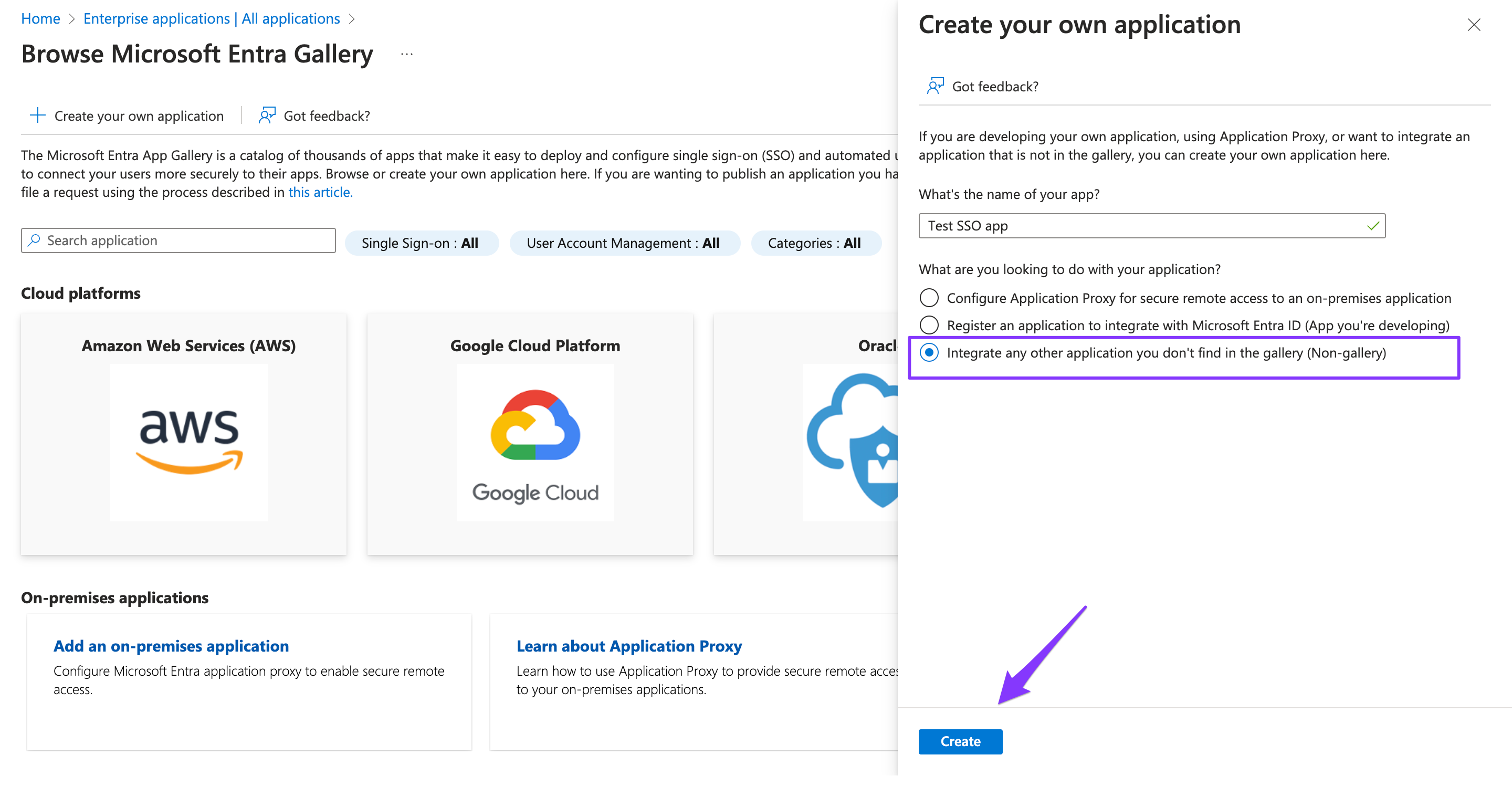Go to Home via the breadcrumb

click(x=40, y=18)
